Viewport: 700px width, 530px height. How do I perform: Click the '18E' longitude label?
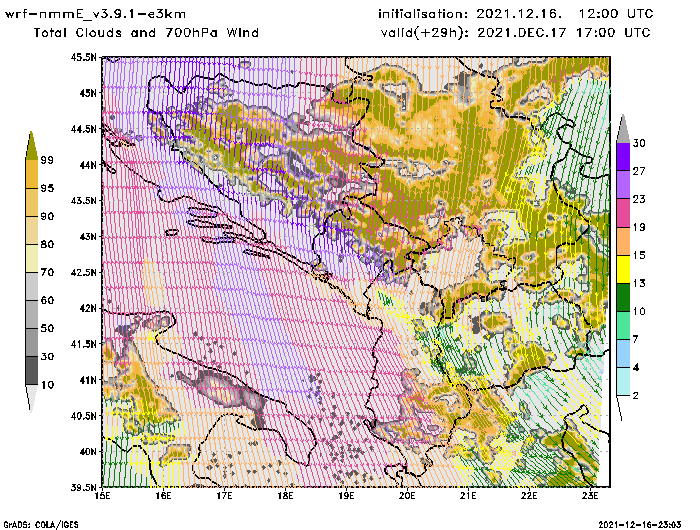click(285, 496)
